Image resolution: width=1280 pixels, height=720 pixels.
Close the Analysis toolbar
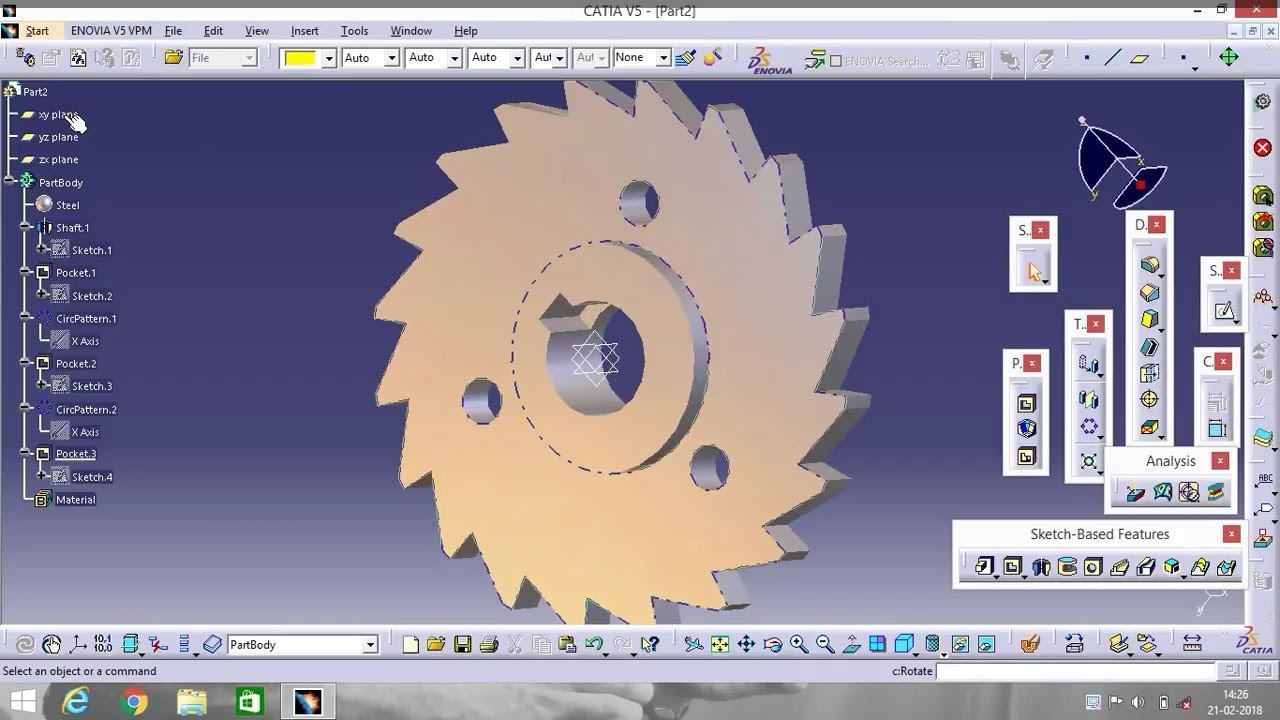pos(1220,461)
